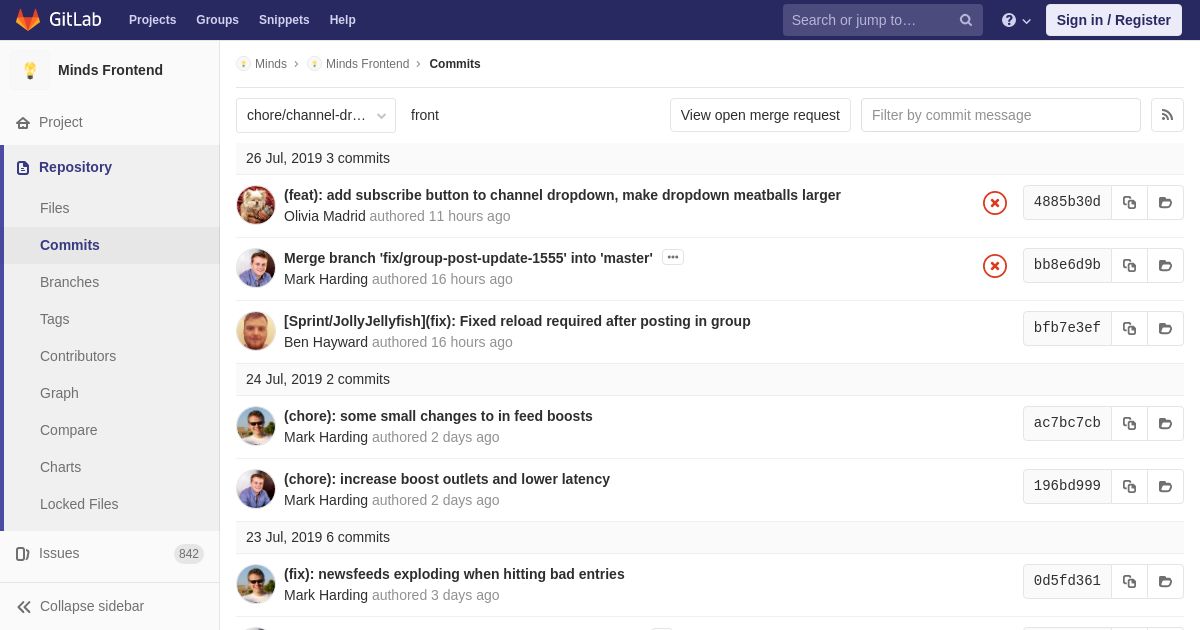Screen dimensions: 1200x630
Task: Go to Branches in Repository sidebar
Action: pos(69,282)
